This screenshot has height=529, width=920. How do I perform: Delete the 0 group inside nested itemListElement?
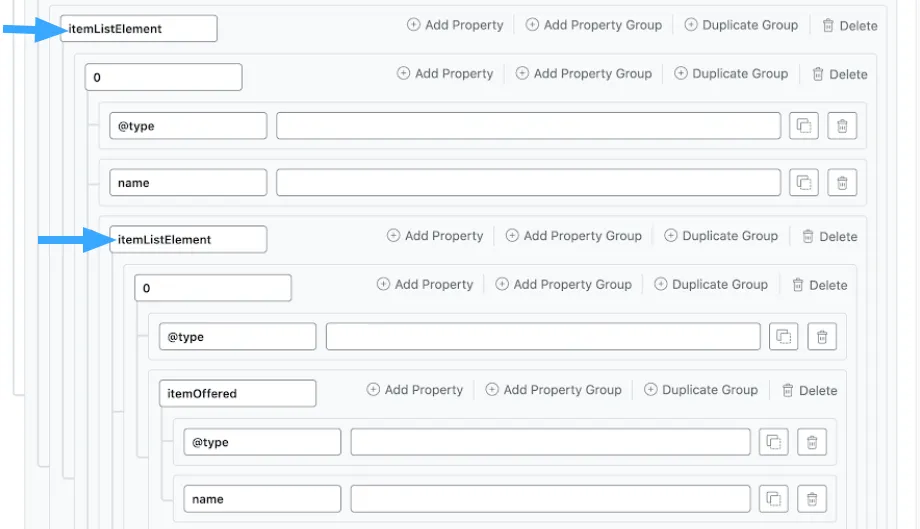820,285
